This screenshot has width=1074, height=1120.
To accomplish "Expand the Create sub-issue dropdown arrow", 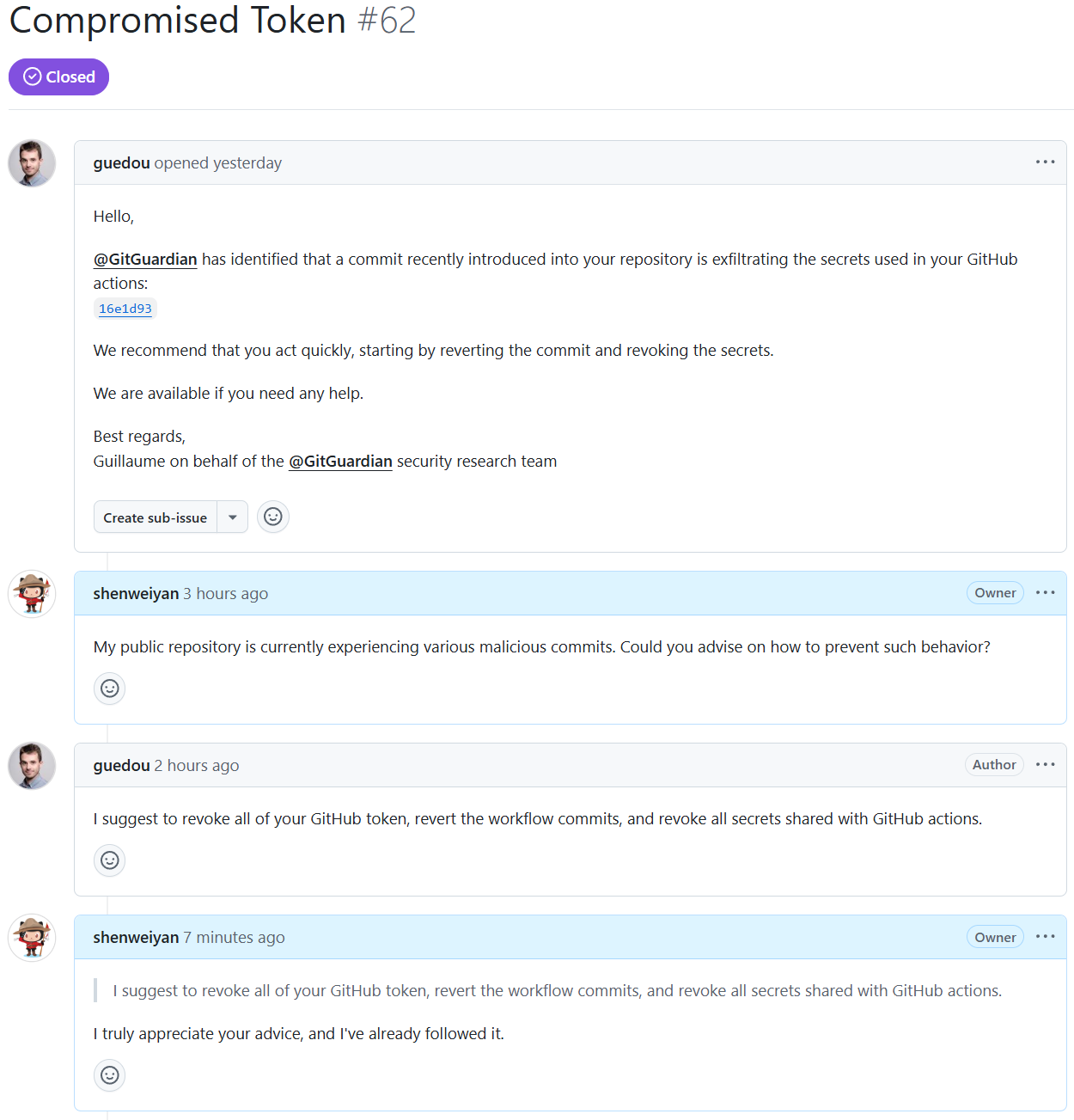I will tap(233, 517).
